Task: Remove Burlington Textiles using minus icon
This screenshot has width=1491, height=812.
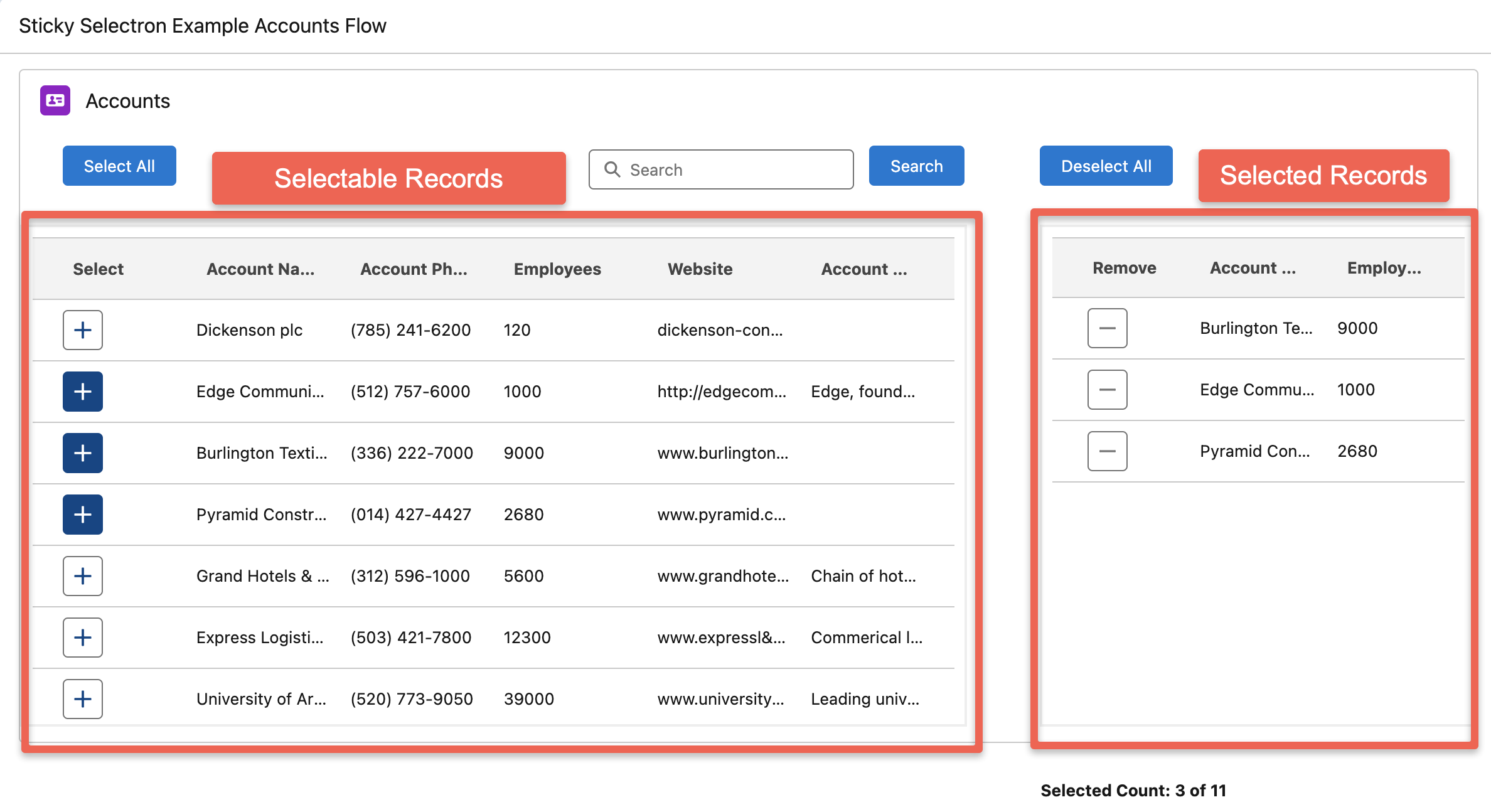Action: pos(1108,328)
